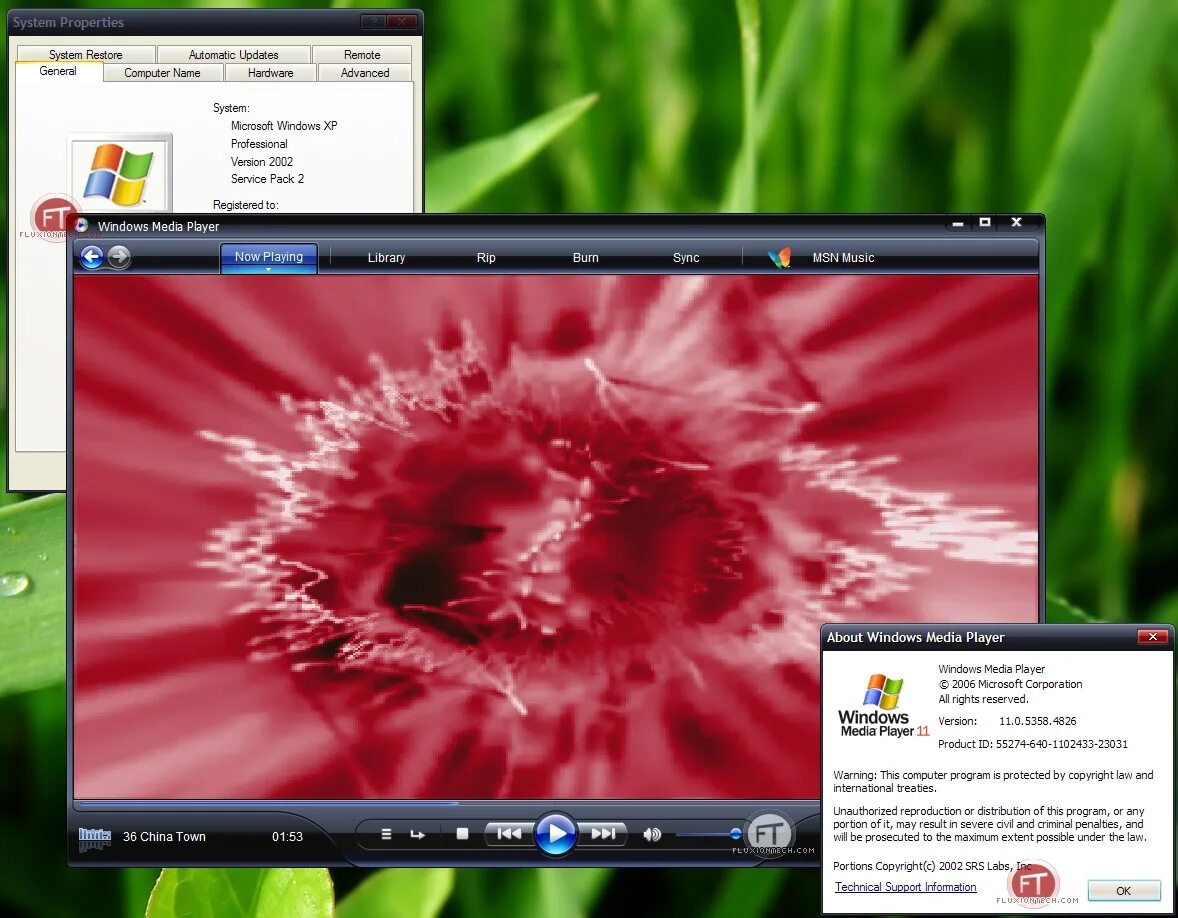1178x918 pixels.
Task: Close the About Windows Media Player dialog
Action: pos(1152,637)
